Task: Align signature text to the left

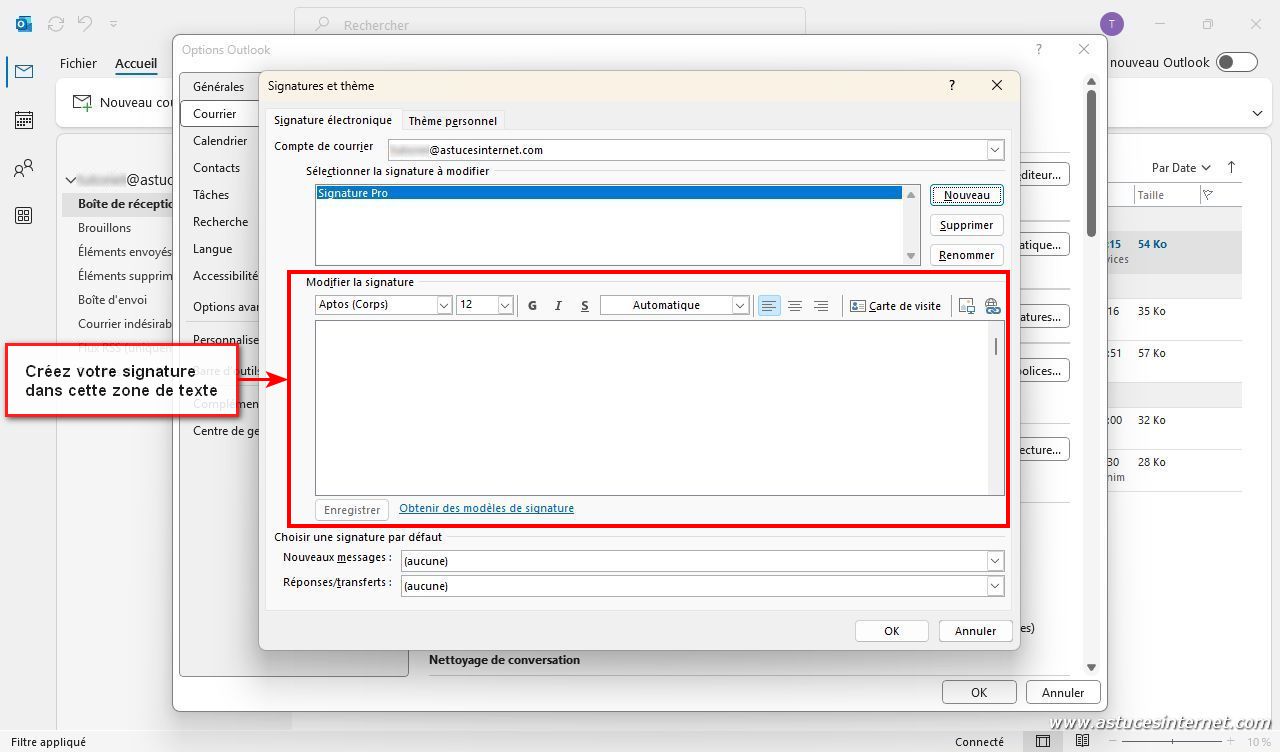Action: point(769,306)
